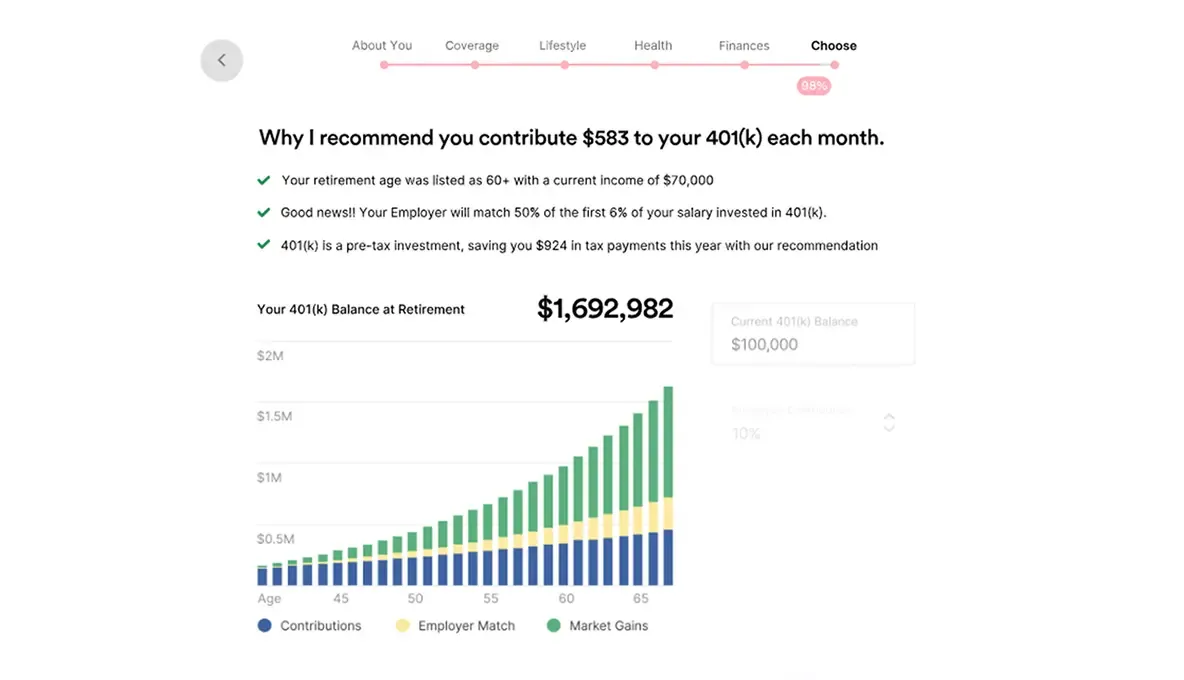This screenshot has width=1184, height=680.
Task: Click the green checkmark beside retirement age
Action: point(264,181)
